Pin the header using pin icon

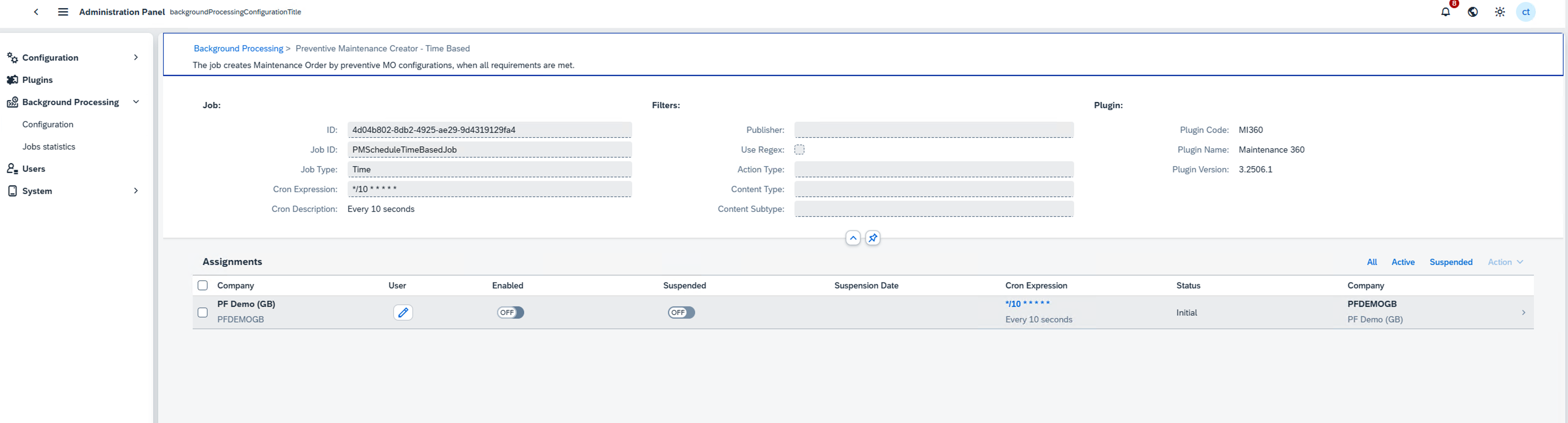873,238
